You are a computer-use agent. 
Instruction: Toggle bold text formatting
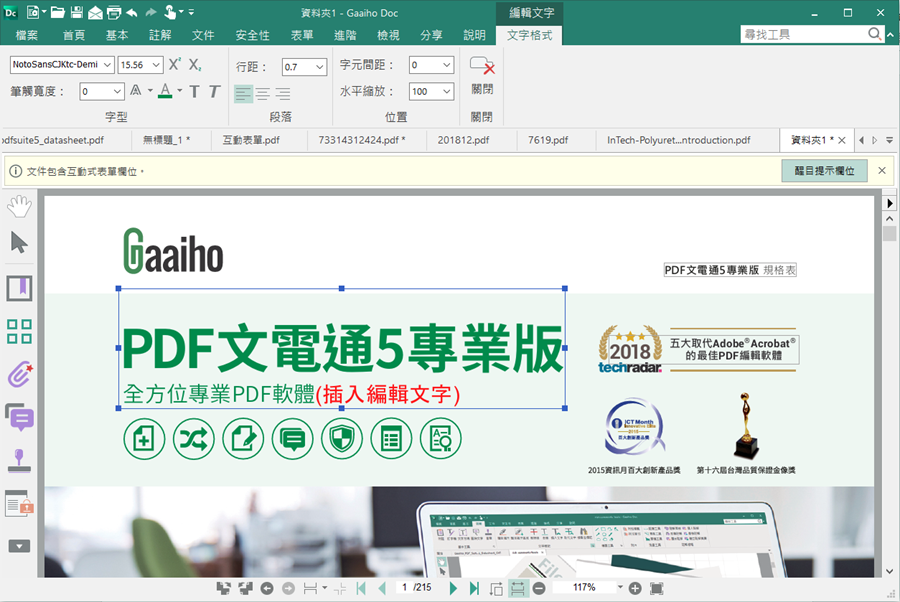pyautogui.click(x=194, y=92)
